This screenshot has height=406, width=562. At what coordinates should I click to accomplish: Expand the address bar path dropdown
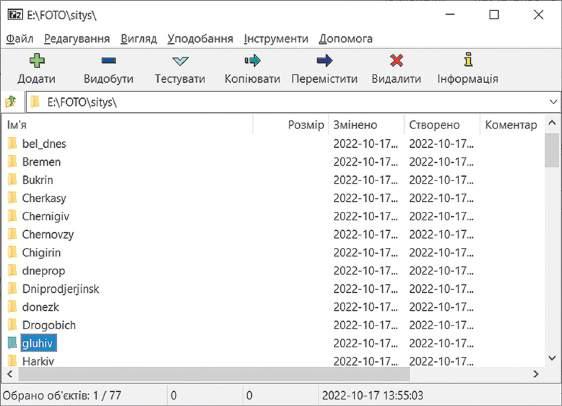553,102
